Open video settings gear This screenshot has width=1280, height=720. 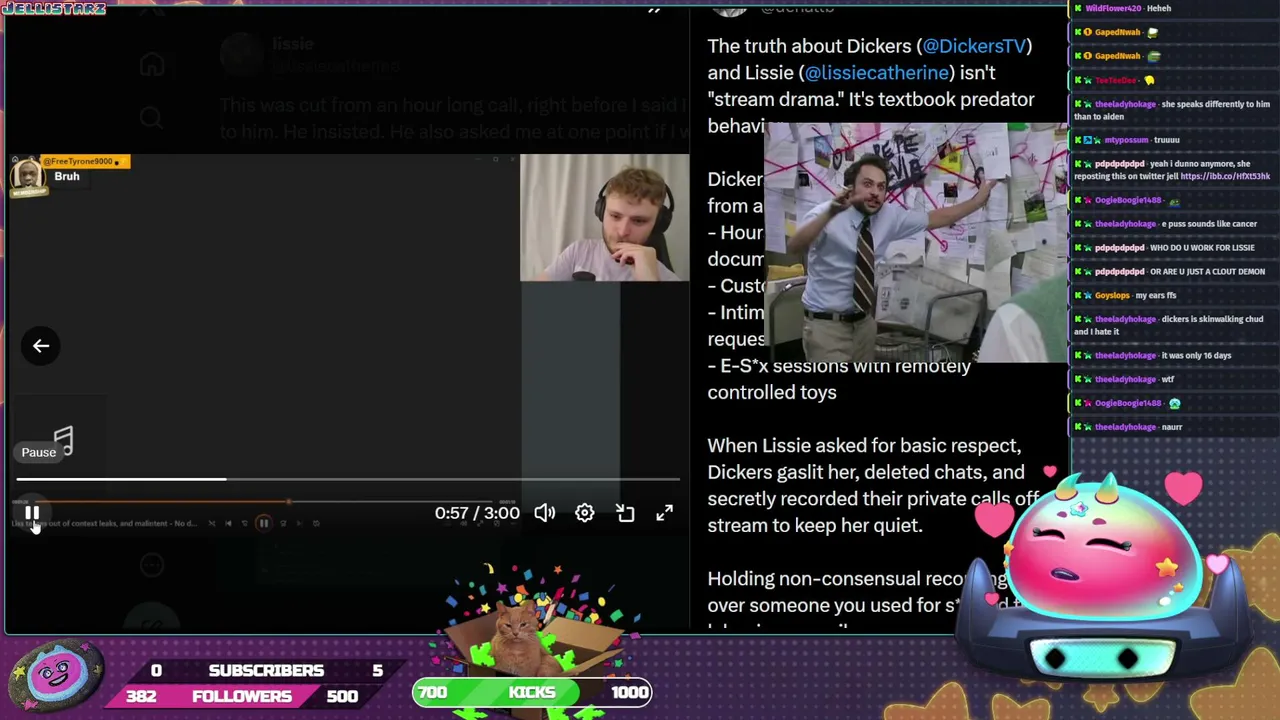585,513
